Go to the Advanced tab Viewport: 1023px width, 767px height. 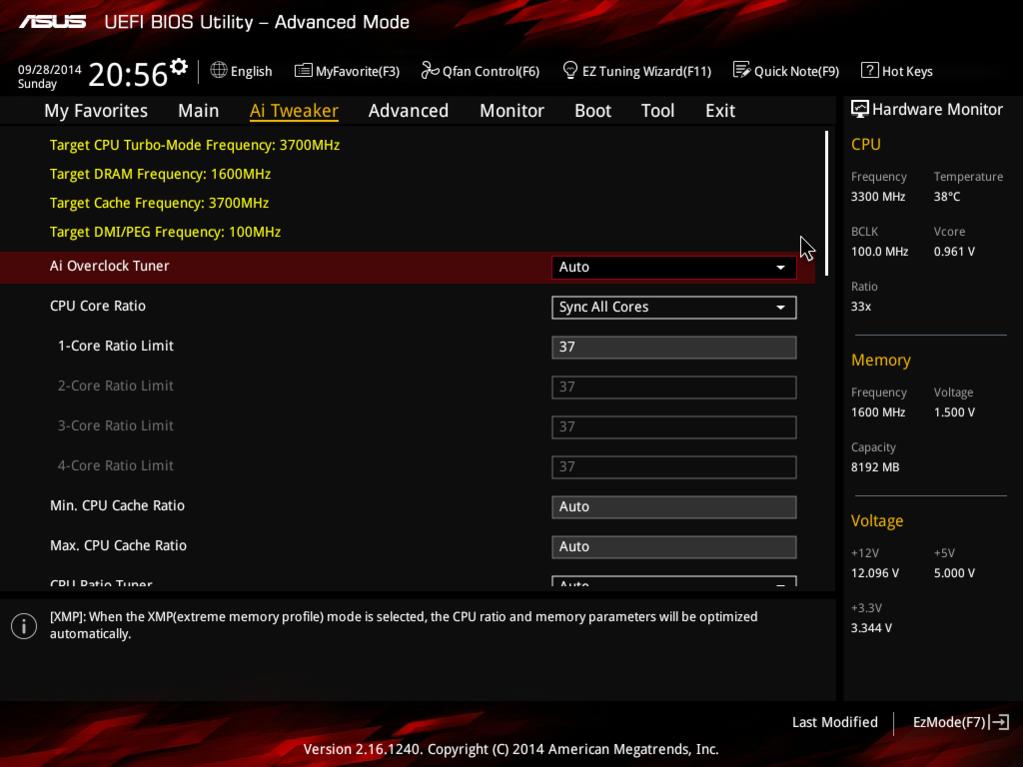[x=408, y=111]
